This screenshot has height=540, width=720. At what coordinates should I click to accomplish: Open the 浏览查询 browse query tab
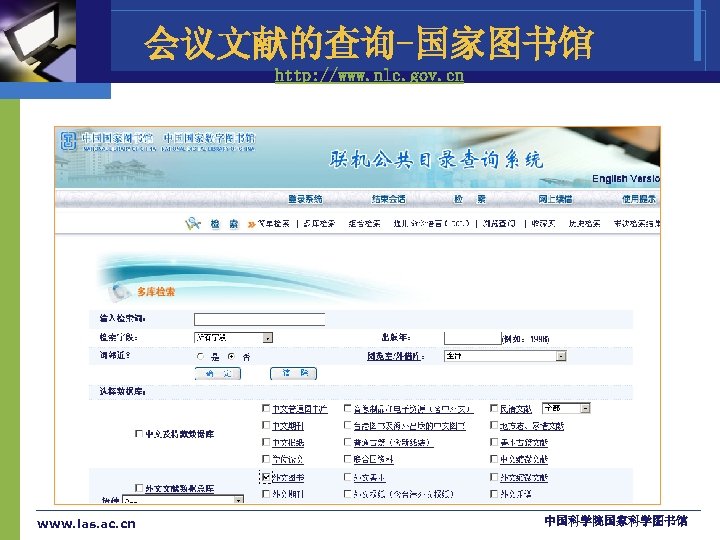pyautogui.click(x=499, y=224)
